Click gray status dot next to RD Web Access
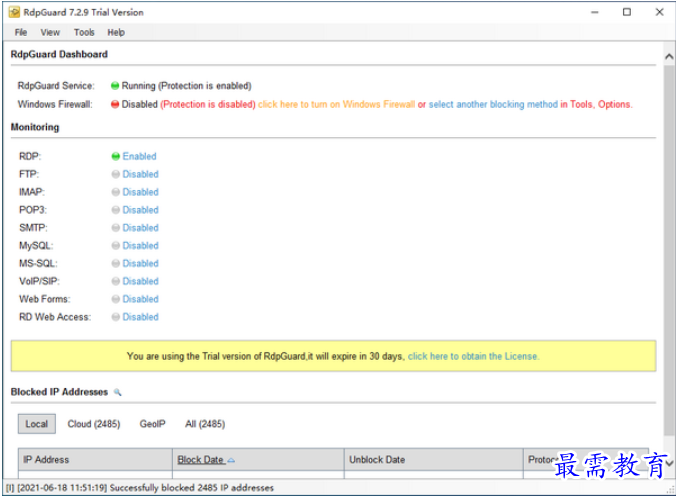 [x=116, y=317]
